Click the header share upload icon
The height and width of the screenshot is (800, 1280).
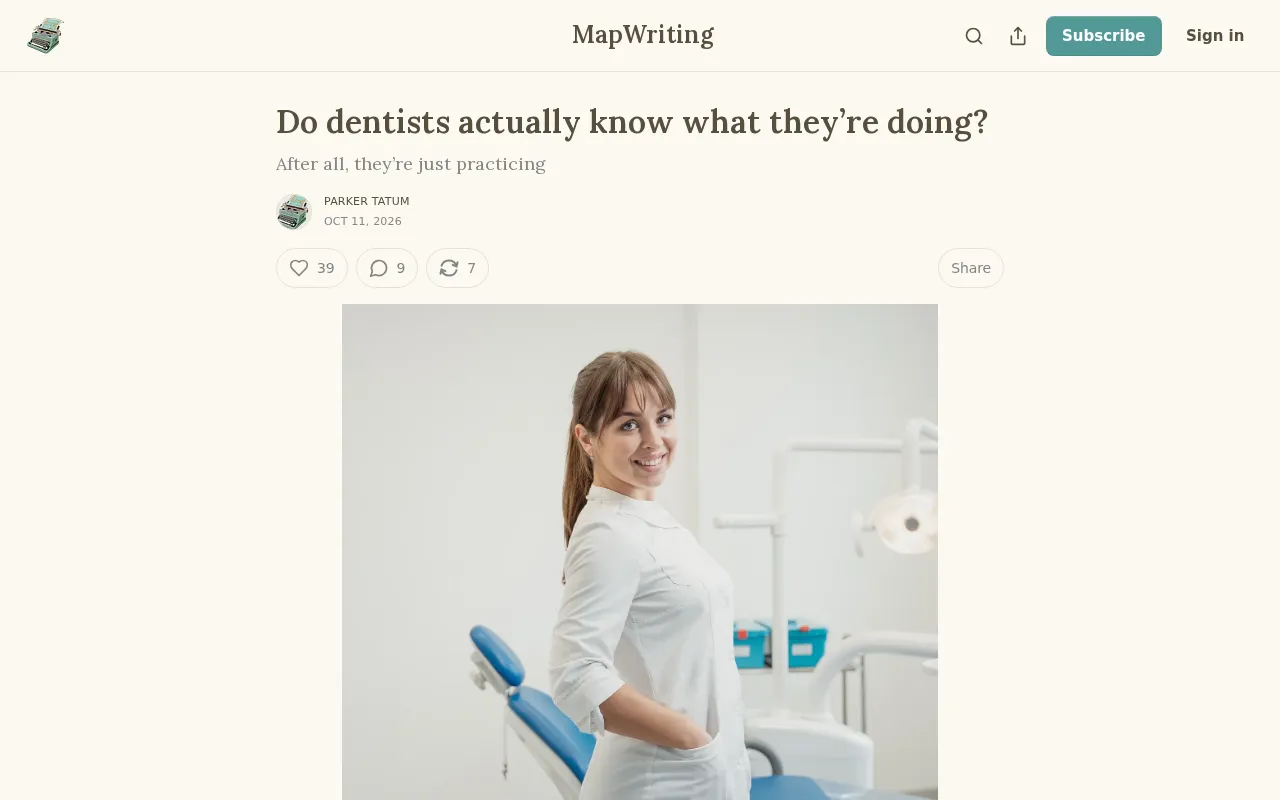(x=1018, y=36)
